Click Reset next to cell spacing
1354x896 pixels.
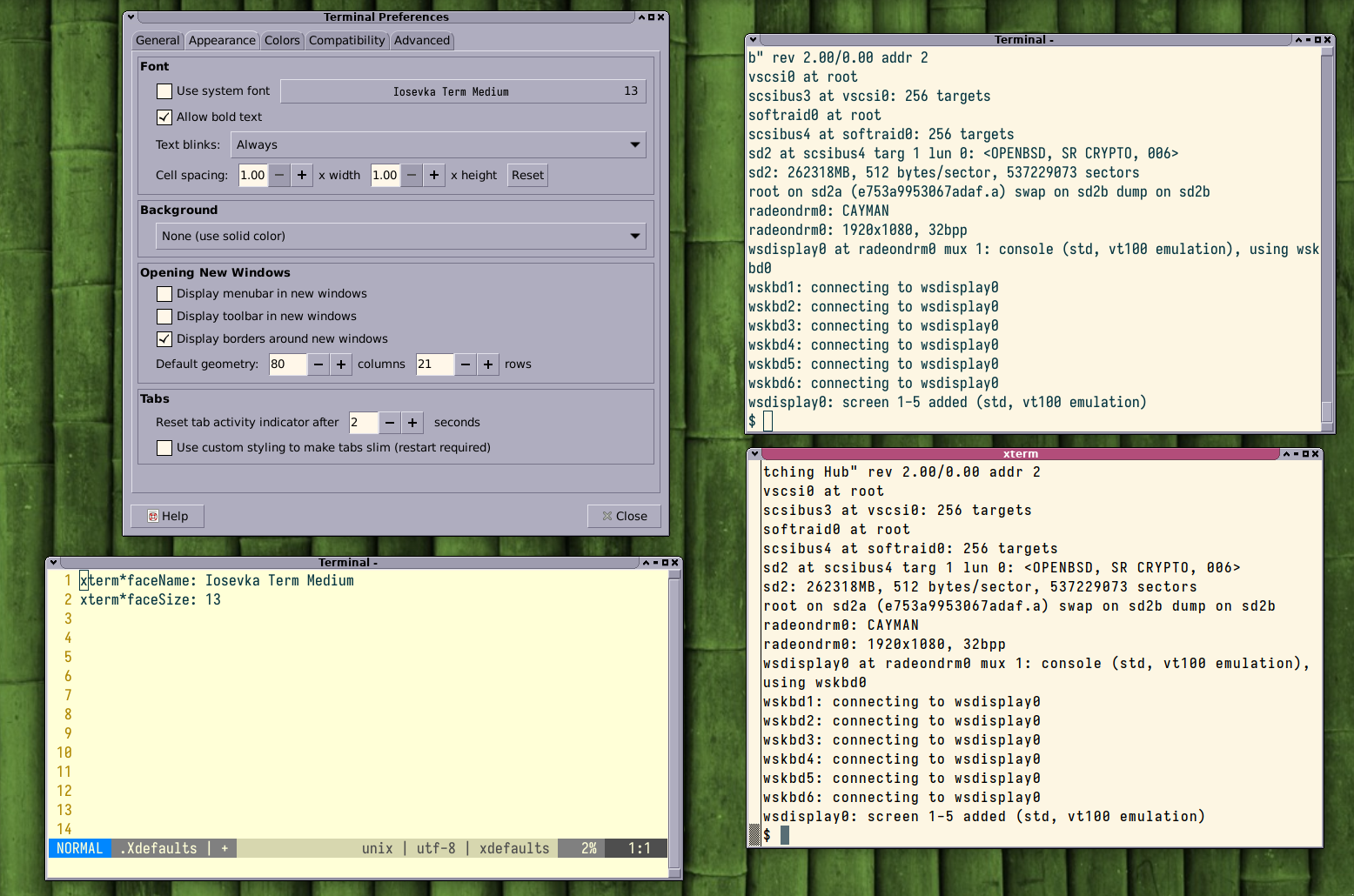(526, 175)
